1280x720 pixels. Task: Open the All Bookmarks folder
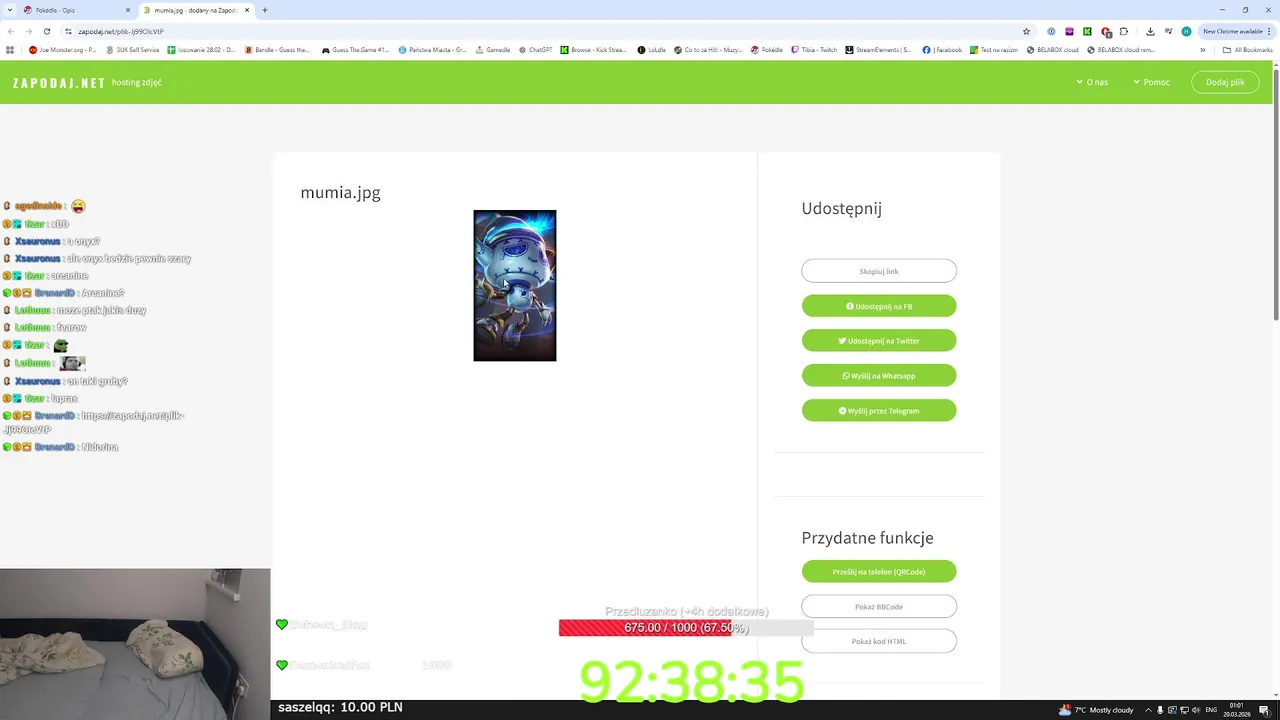(x=1248, y=50)
